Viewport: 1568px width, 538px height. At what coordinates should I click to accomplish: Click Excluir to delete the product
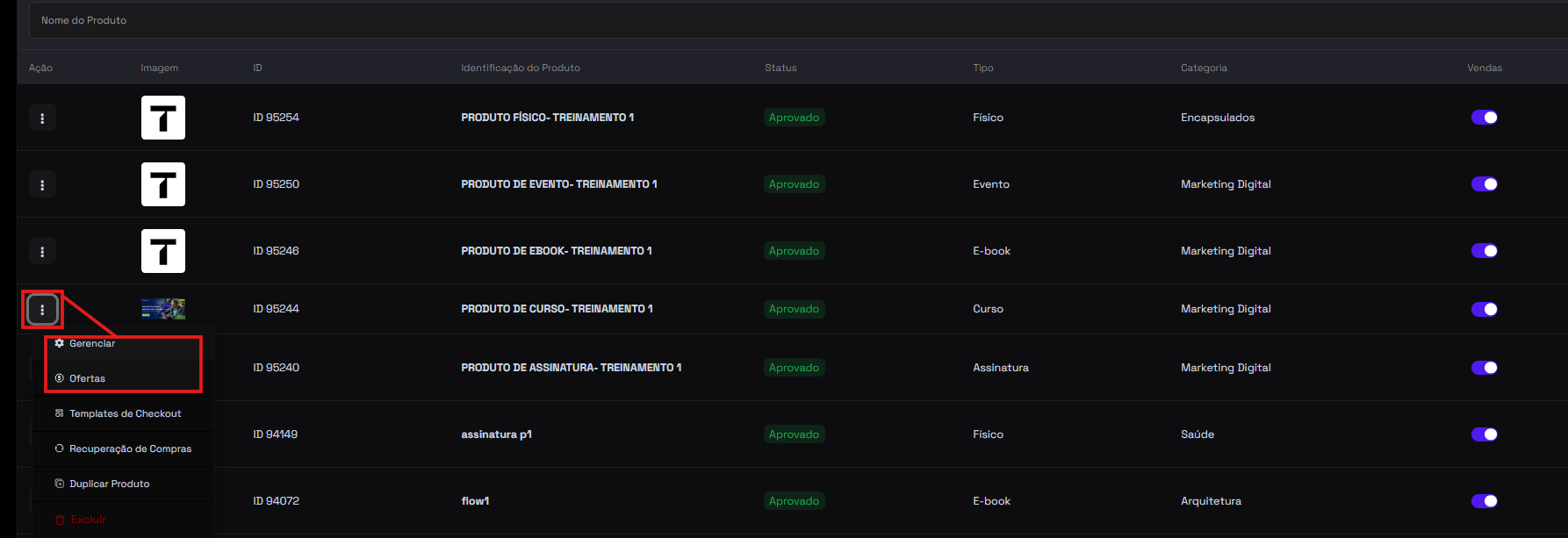click(x=88, y=520)
